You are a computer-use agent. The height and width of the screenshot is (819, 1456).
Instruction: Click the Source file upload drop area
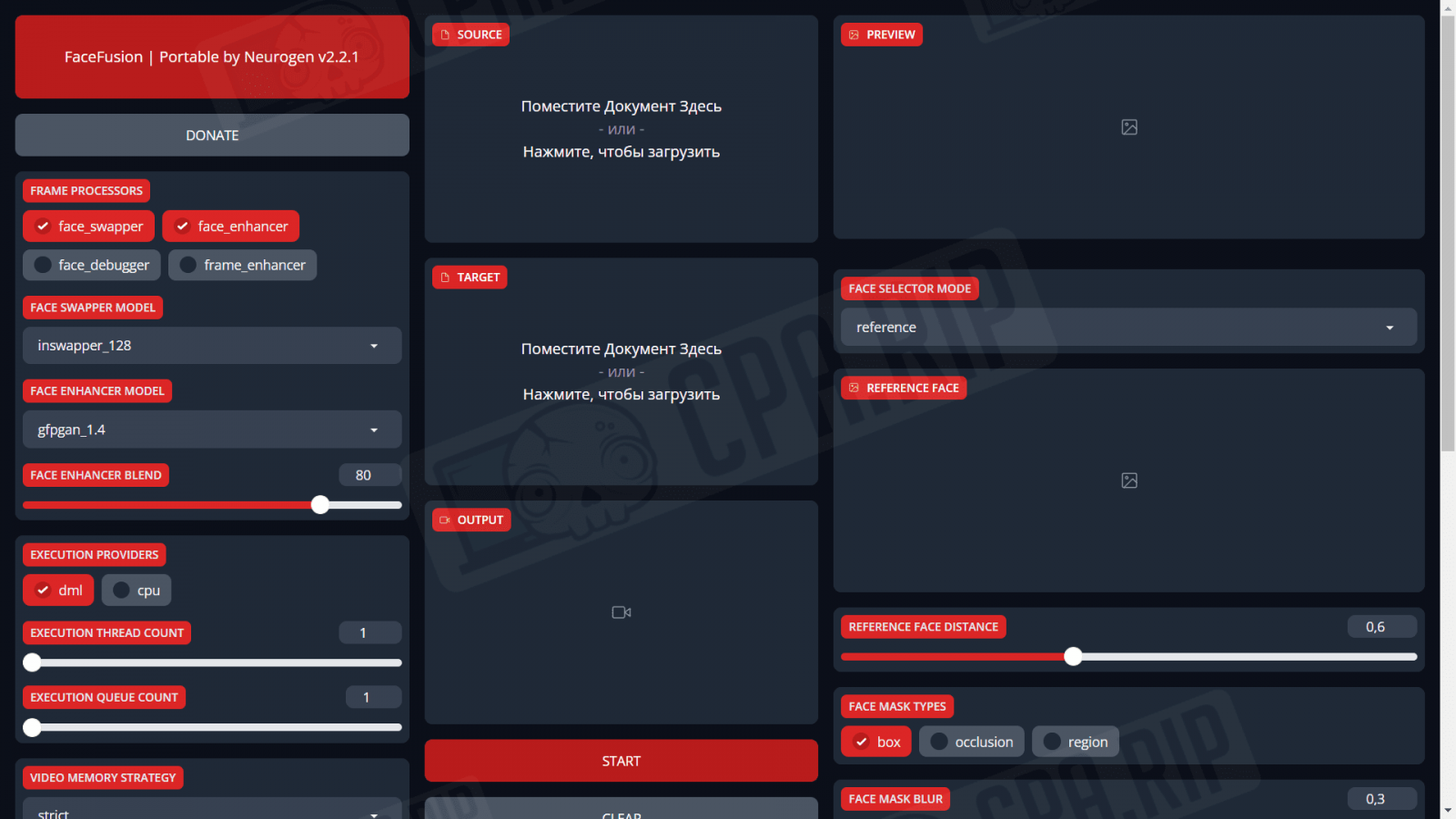coord(621,129)
